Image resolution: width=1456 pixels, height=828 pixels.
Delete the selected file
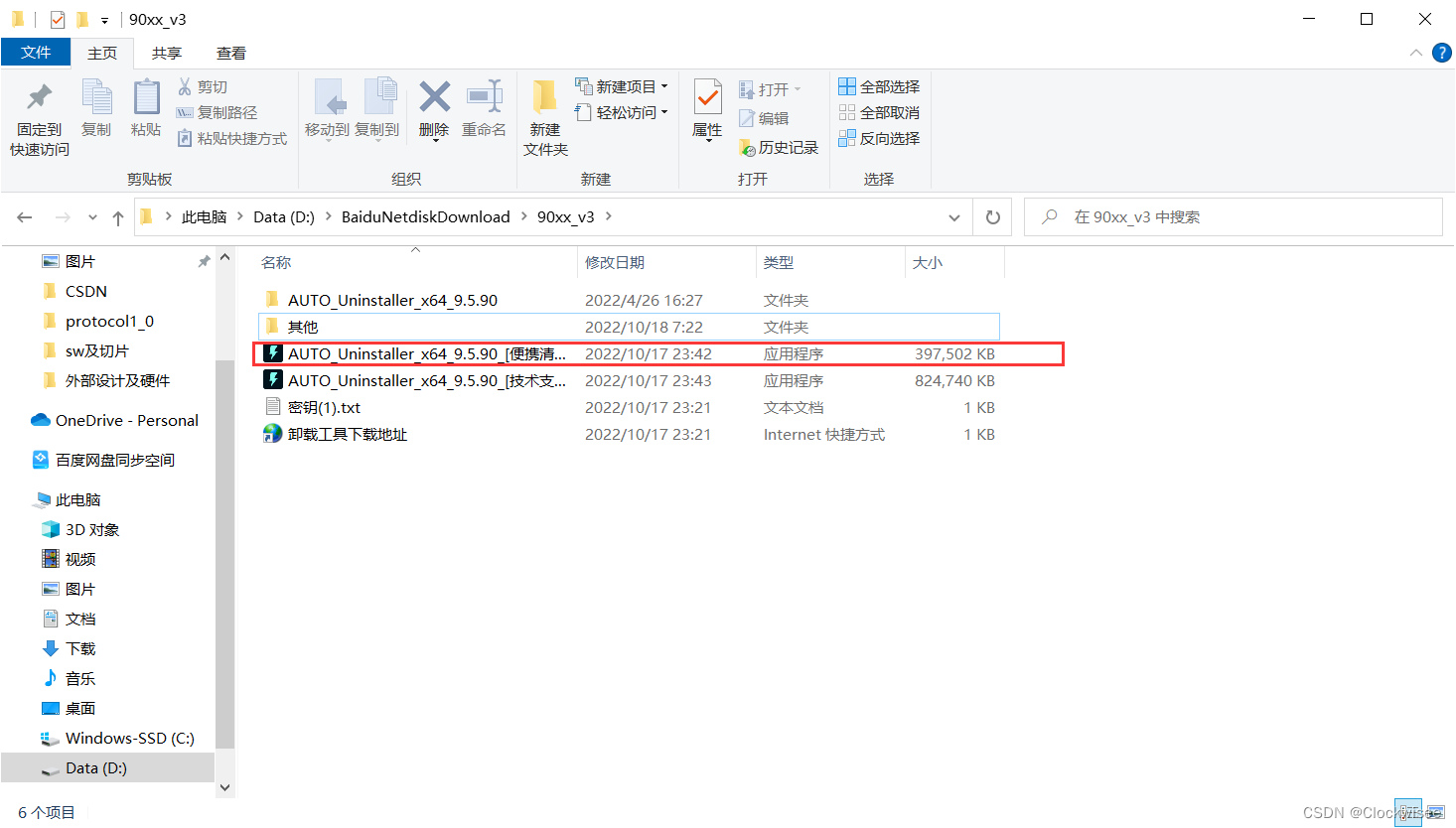[434, 109]
